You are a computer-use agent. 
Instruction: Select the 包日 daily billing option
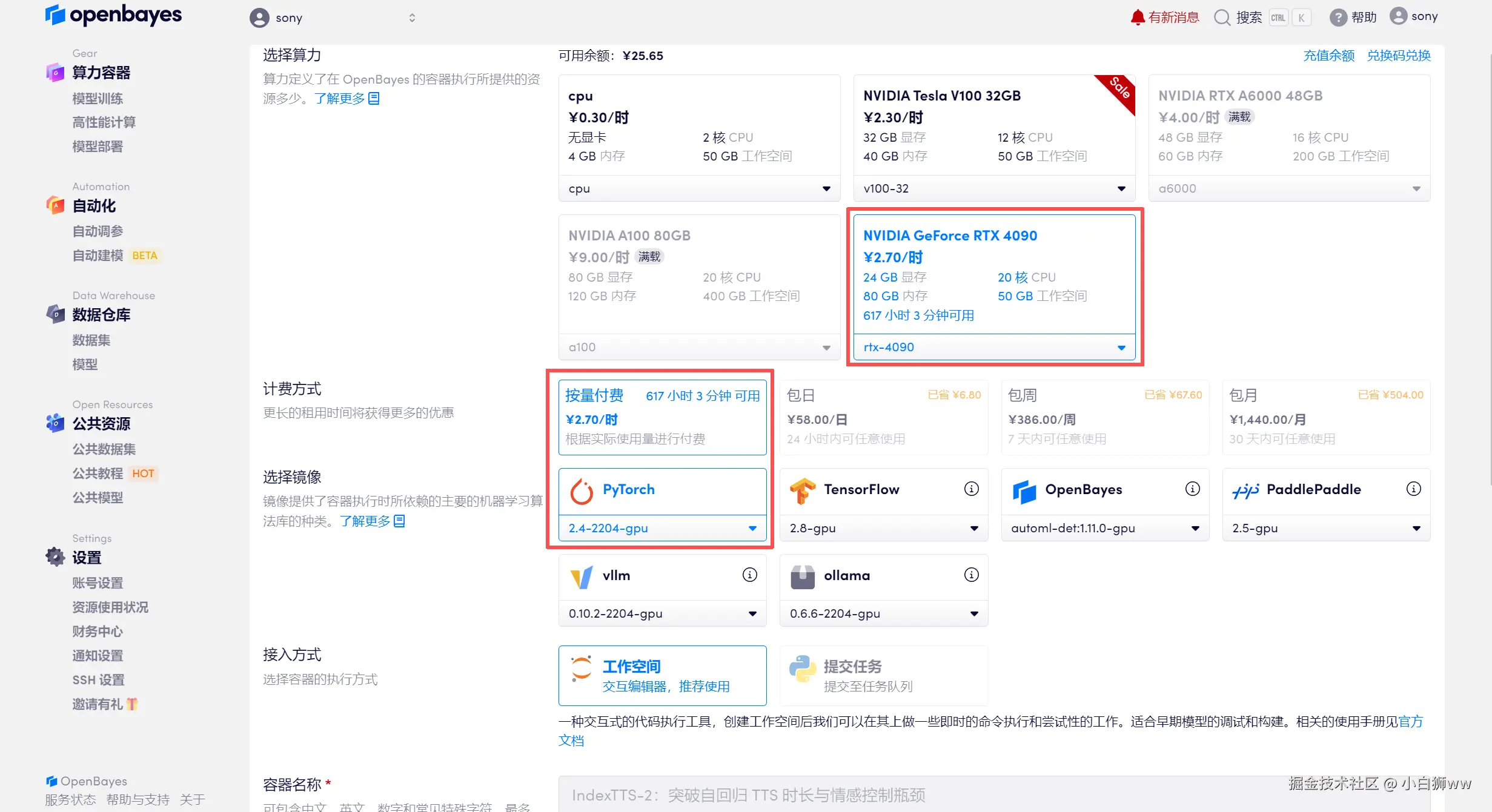(883, 417)
